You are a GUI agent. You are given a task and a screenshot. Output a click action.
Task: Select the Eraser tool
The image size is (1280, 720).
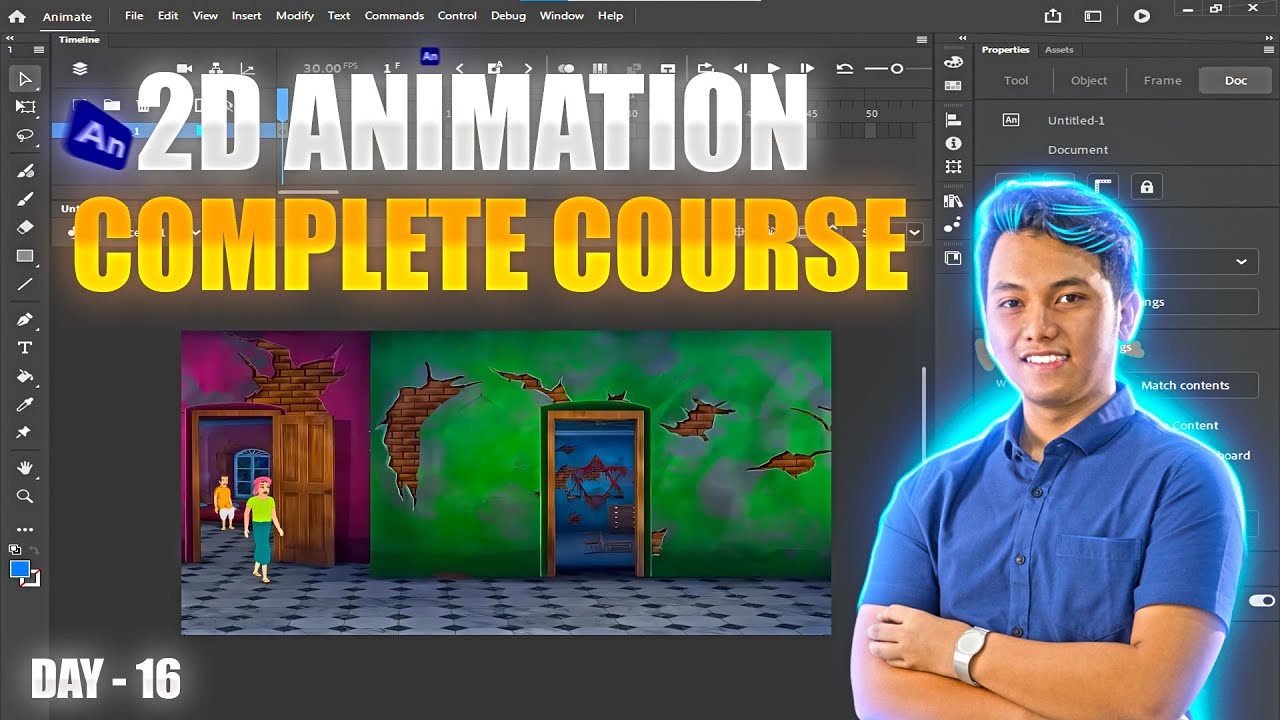pos(25,227)
